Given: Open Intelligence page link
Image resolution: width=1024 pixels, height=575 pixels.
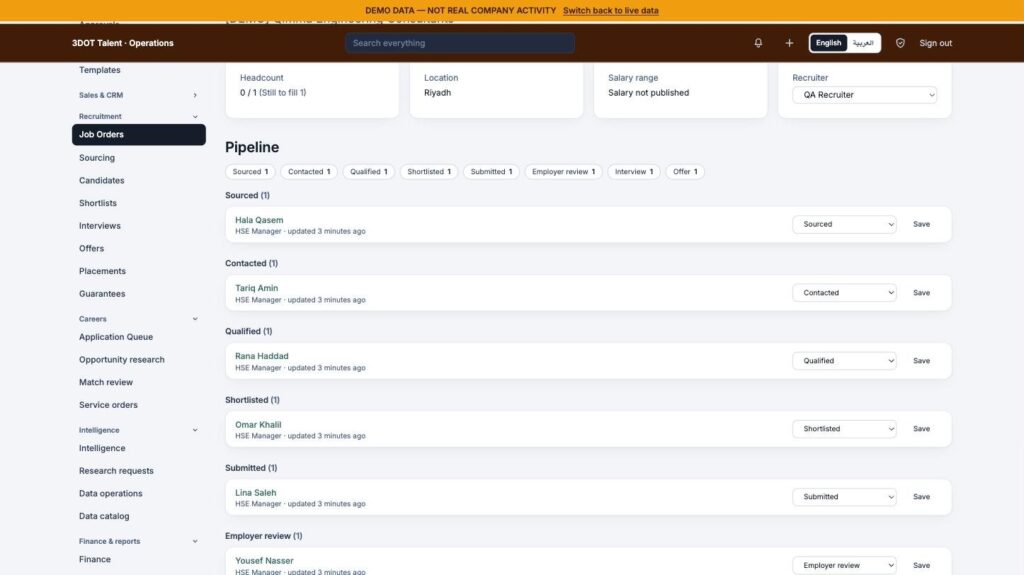Looking at the screenshot, I should tap(102, 448).
